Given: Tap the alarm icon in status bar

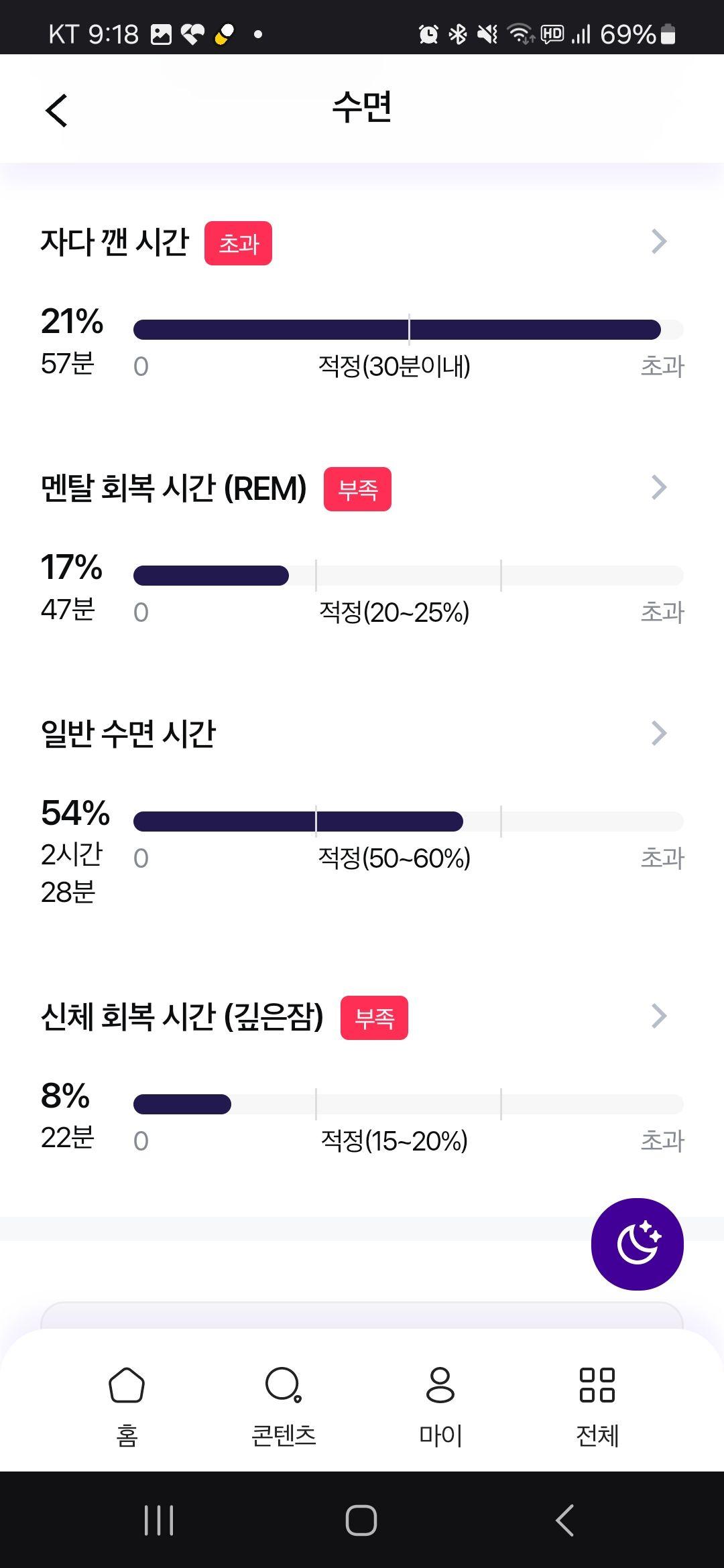Looking at the screenshot, I should click(428, 34).
